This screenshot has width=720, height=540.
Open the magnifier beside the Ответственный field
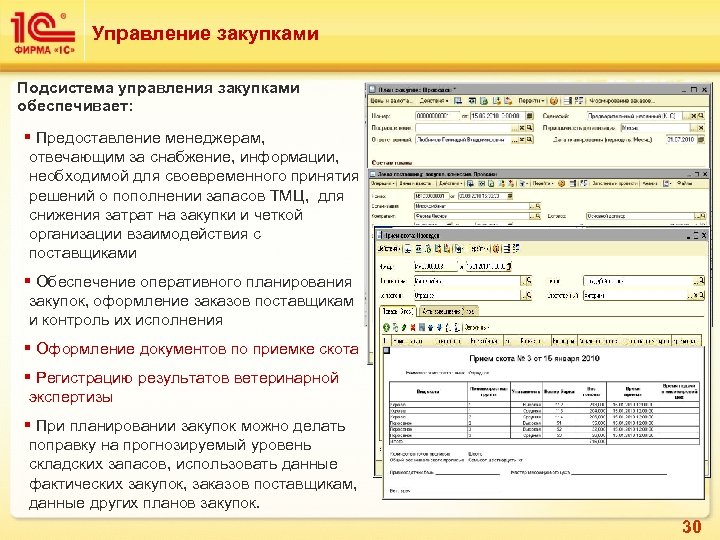tap(529, 140)
